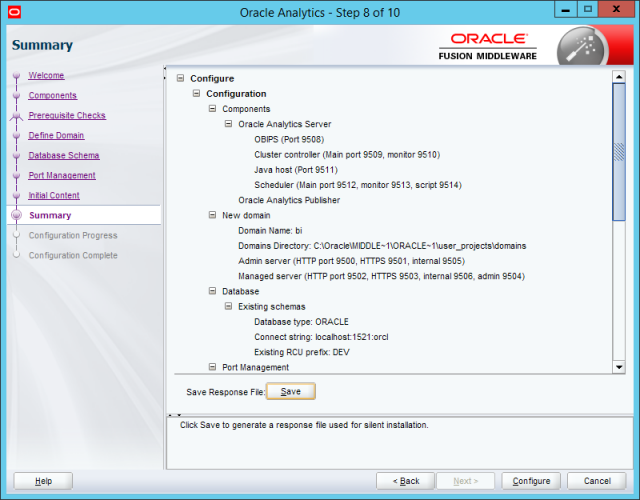Collapse the New domain node
The height and width of the screenshot is (500, 640).
[x=212, y=215]
